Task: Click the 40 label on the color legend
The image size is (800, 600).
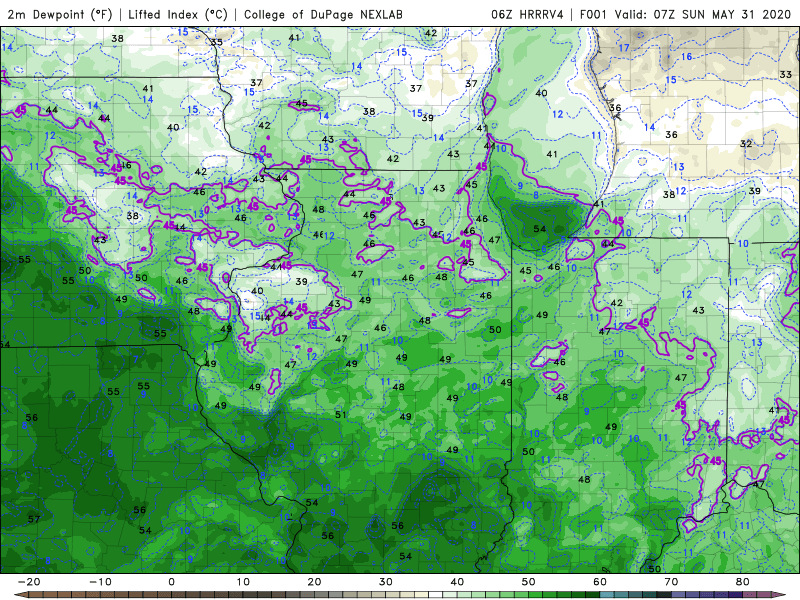Action: coord(457,582)
